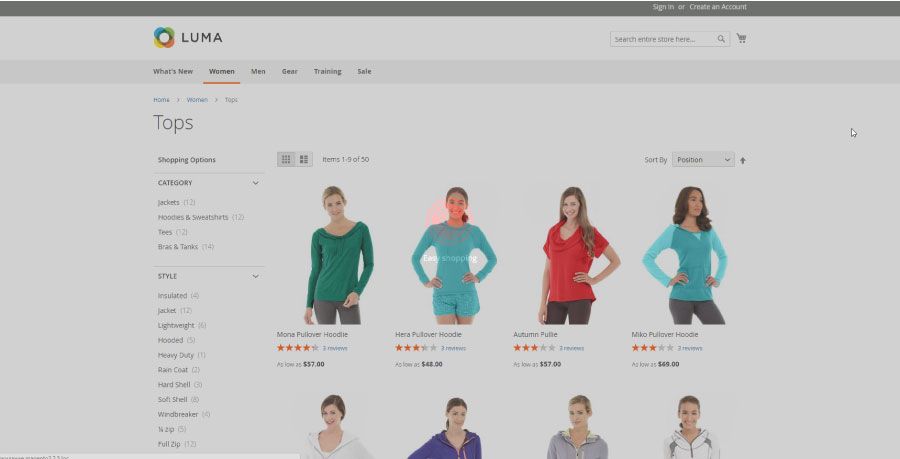Click Create an Account link
The height and width of the screenshot is (459, 900).
[717, 7]
